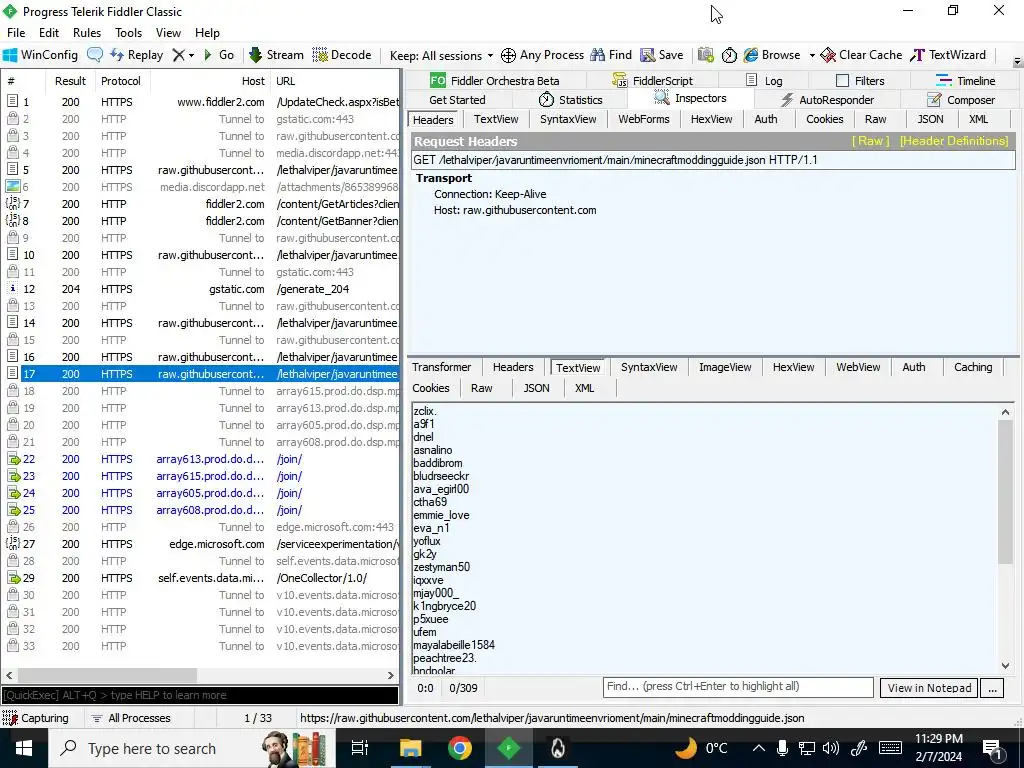The image size is (1024, 768).
Task: Open the File menu
Action: [16, 33]
